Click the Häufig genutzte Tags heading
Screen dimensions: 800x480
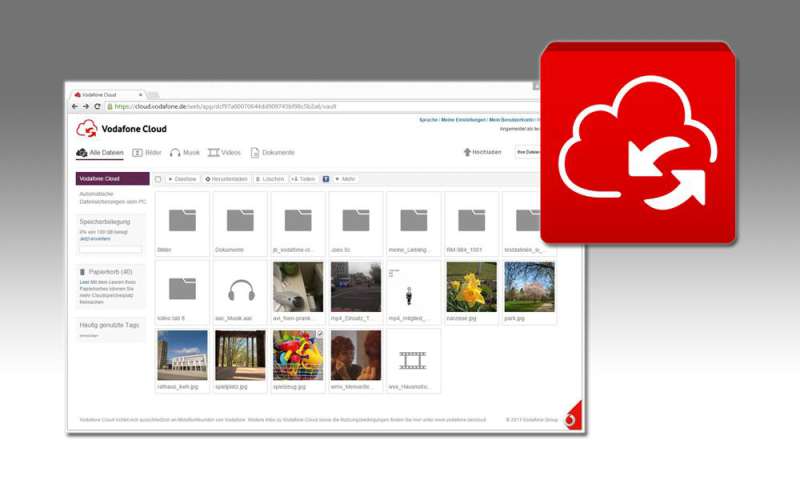[x=109, y=325]
